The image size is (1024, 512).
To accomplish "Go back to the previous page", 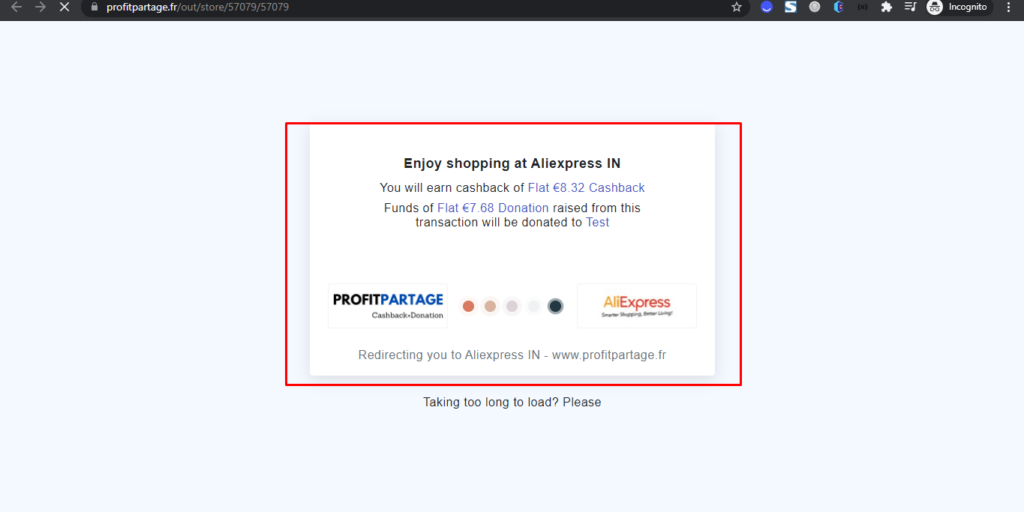I will [17, 7].
